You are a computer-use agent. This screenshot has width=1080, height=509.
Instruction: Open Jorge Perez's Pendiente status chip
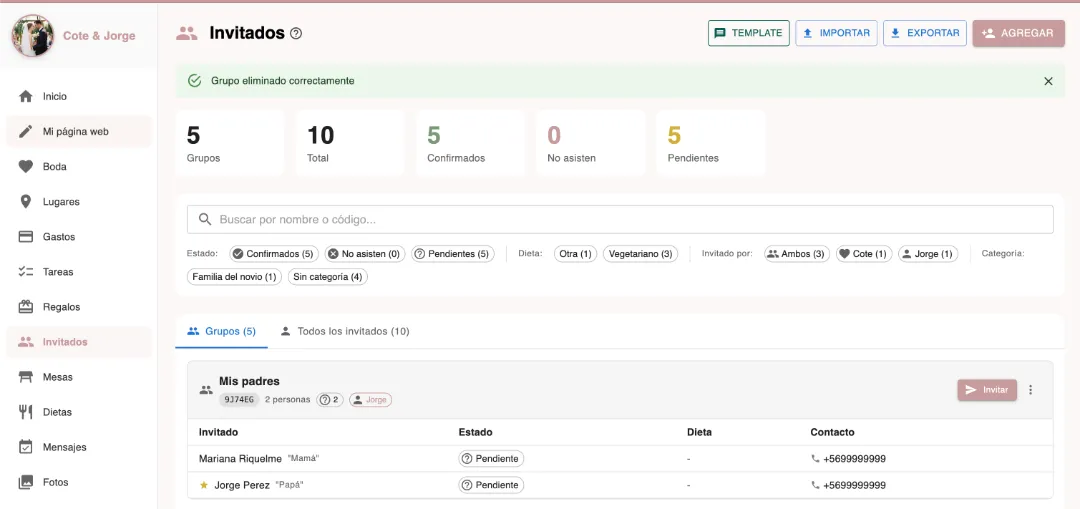(491, 485)
